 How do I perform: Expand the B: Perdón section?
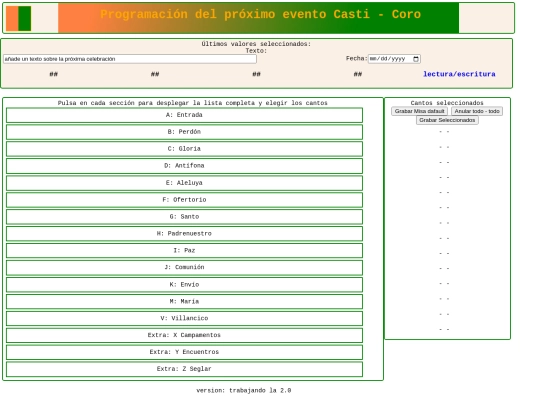click(x=184, y=132)
